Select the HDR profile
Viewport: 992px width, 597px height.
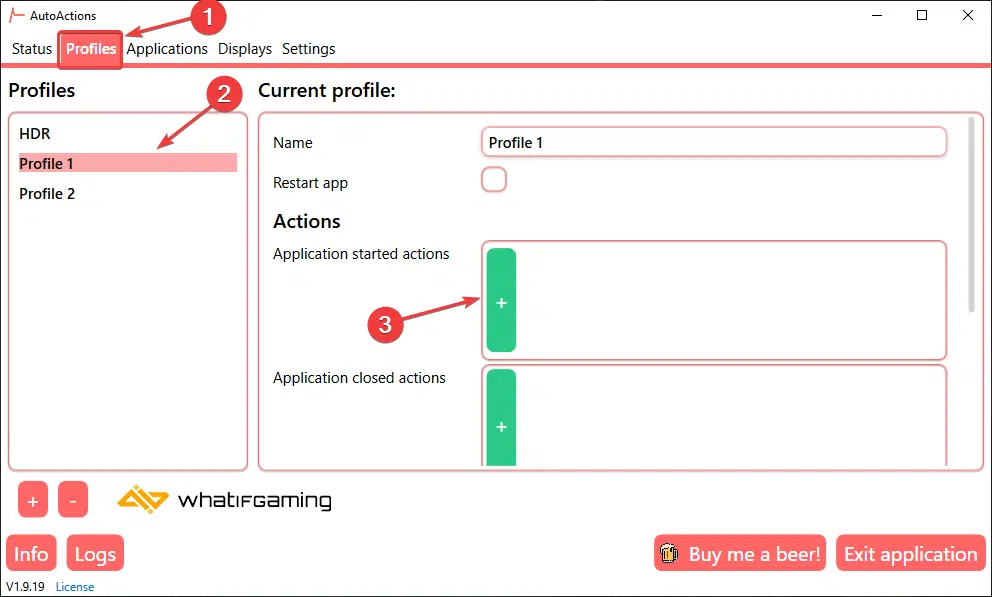tap(35, 133)
